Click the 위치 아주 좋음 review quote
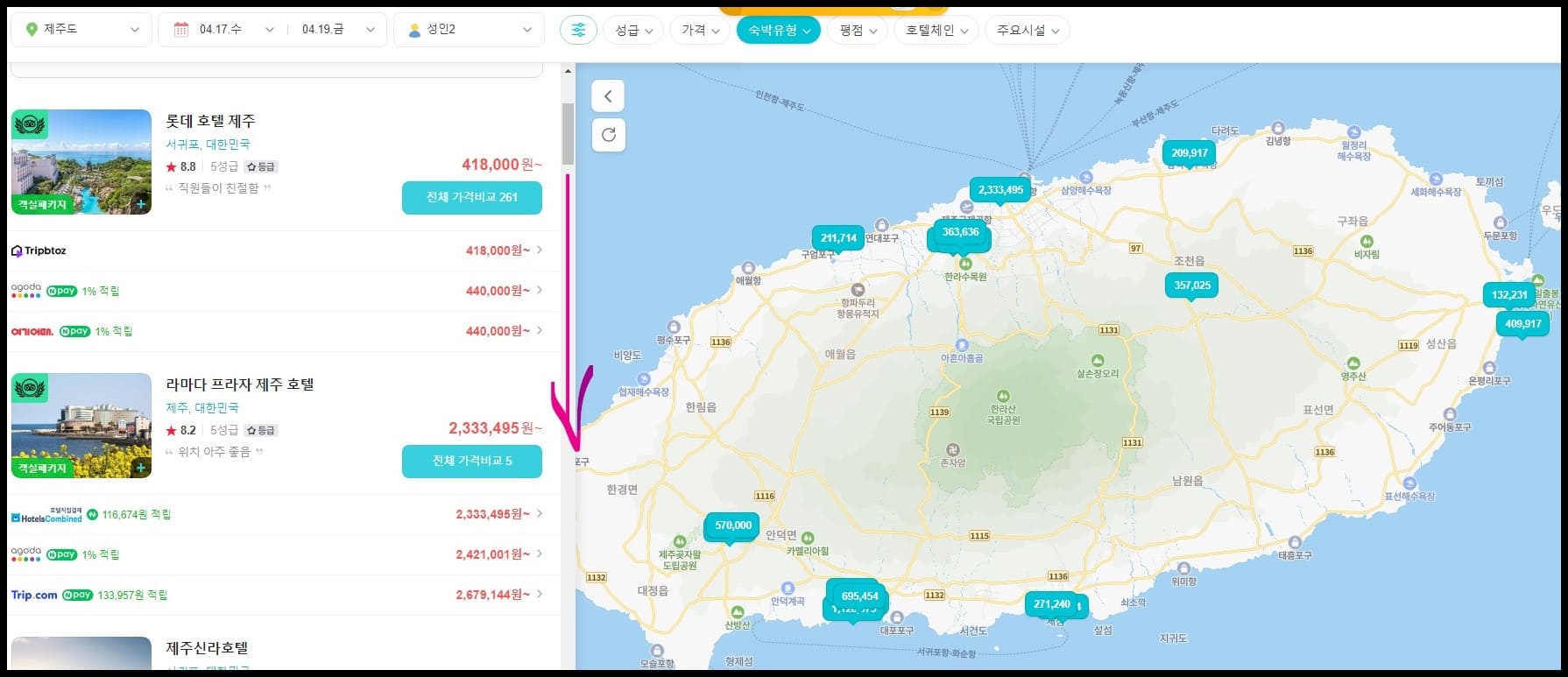Screen dimensions: 1568x677 point(215,452)
